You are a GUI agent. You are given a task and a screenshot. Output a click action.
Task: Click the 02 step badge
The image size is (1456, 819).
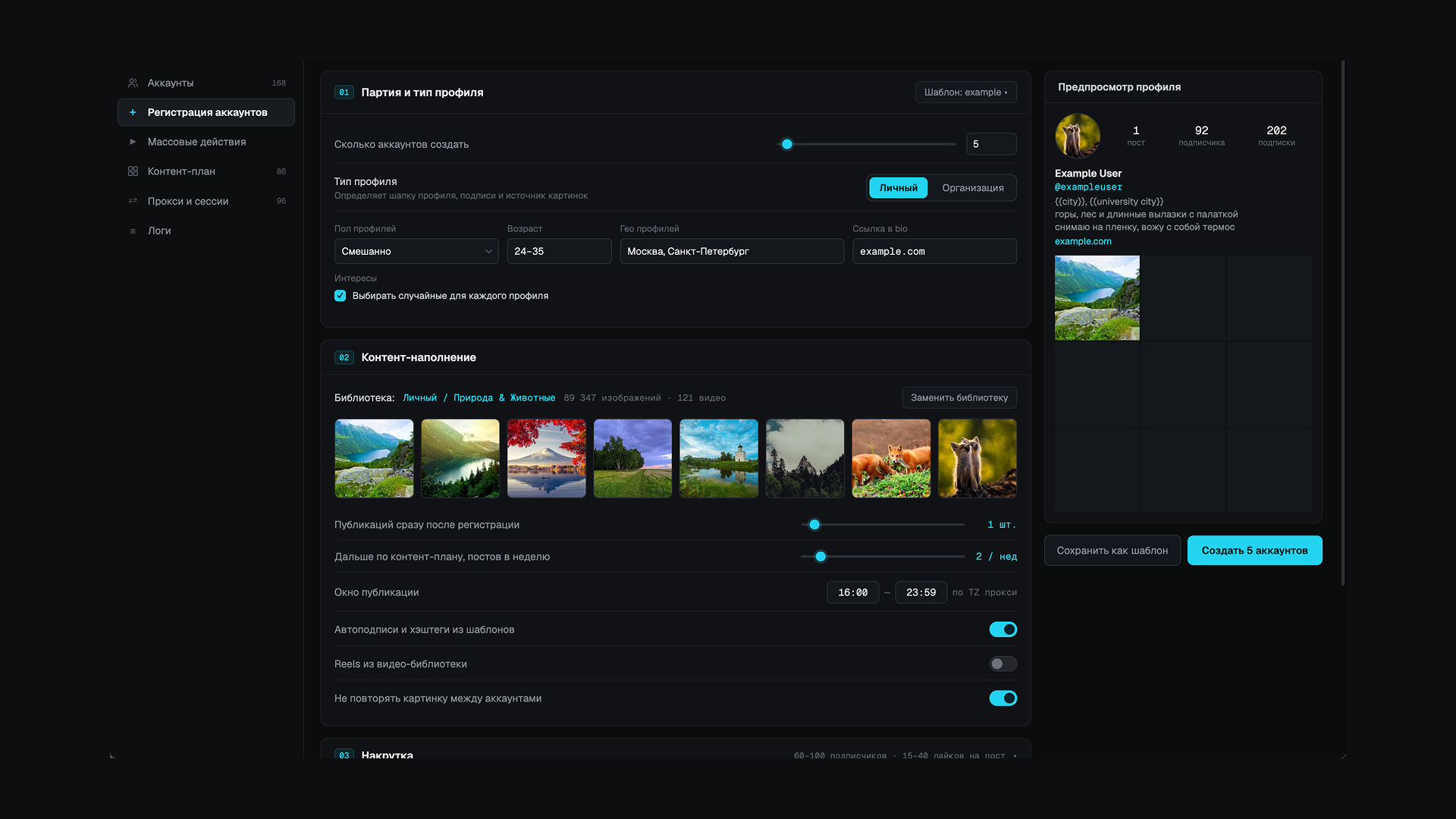point(344,357)
